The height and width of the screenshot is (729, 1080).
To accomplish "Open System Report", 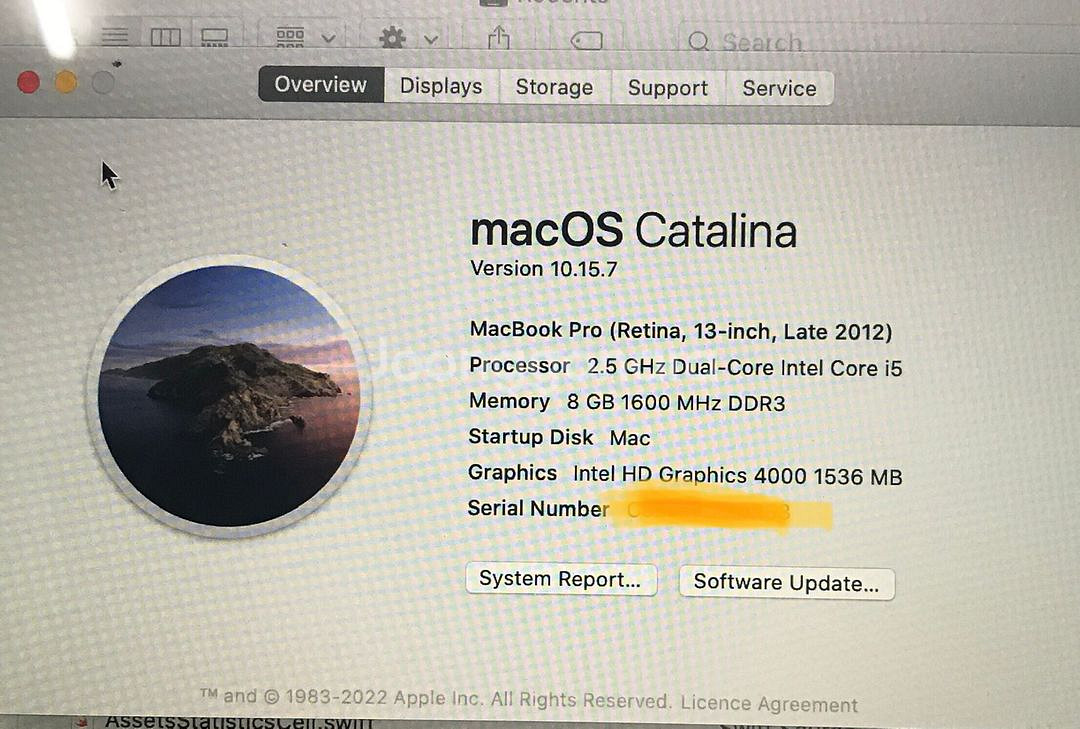I will [560, 579].
